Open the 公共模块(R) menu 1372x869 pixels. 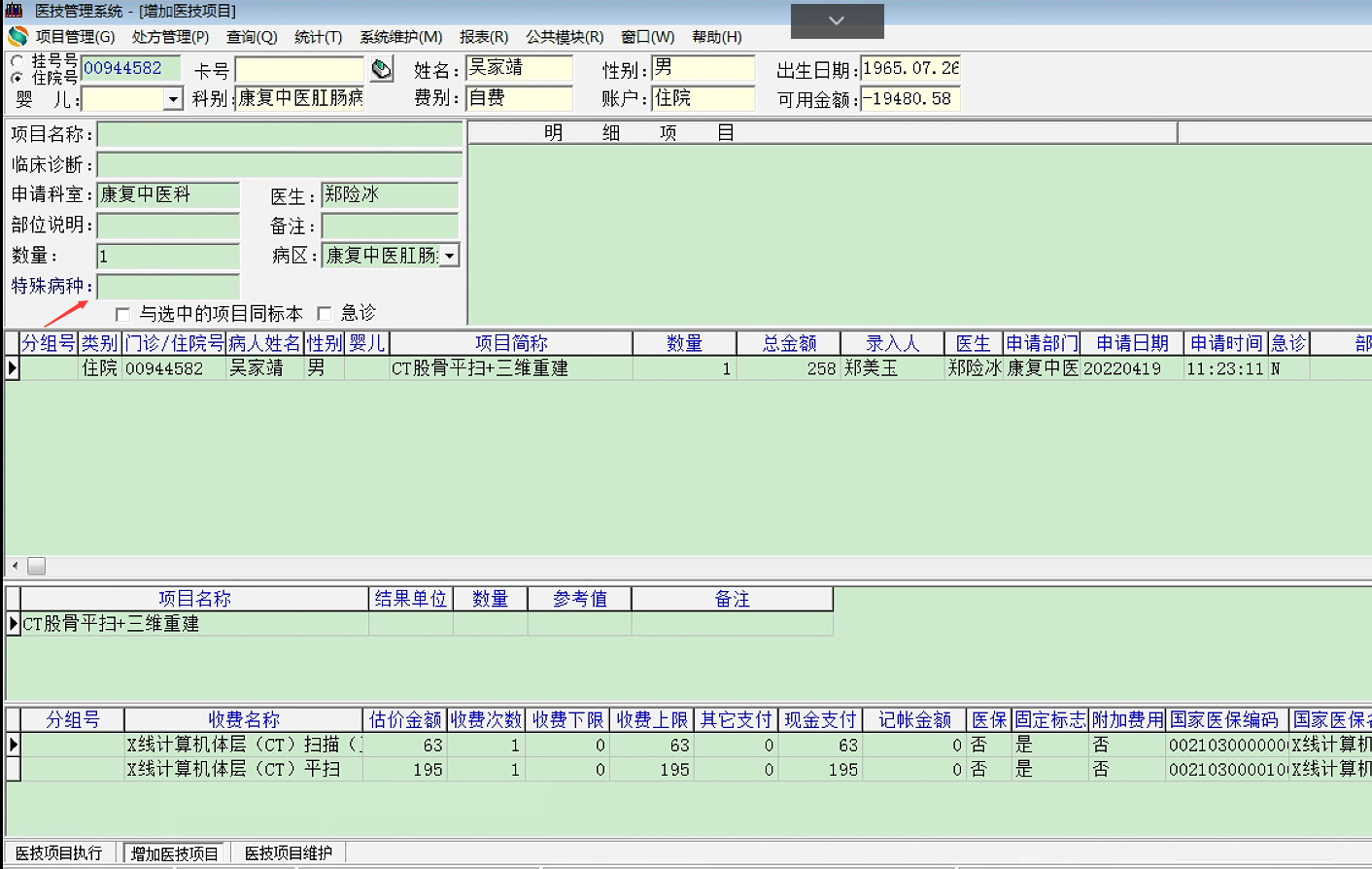tap(565, 37)
